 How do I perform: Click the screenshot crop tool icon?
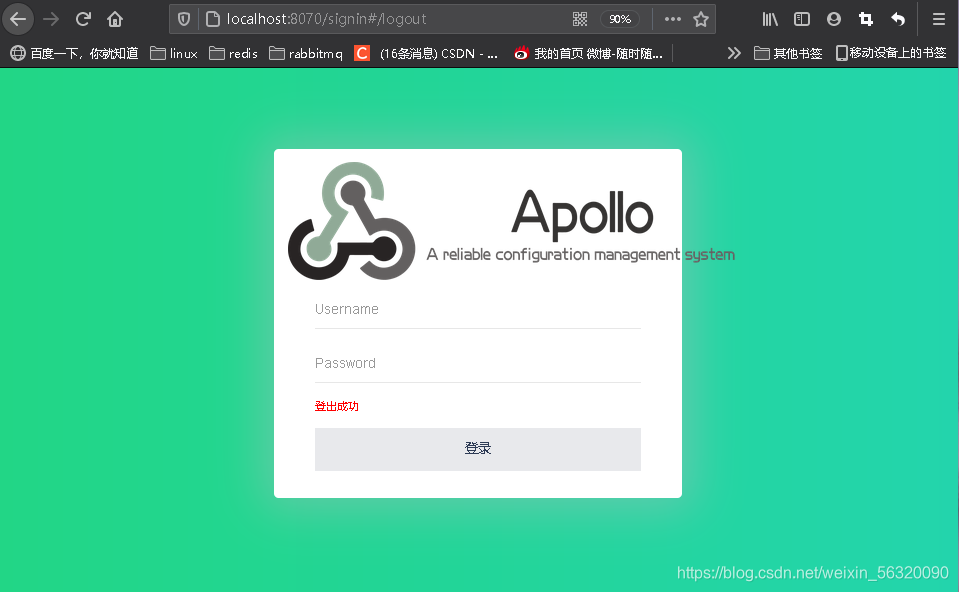click(x=865, y=19)
